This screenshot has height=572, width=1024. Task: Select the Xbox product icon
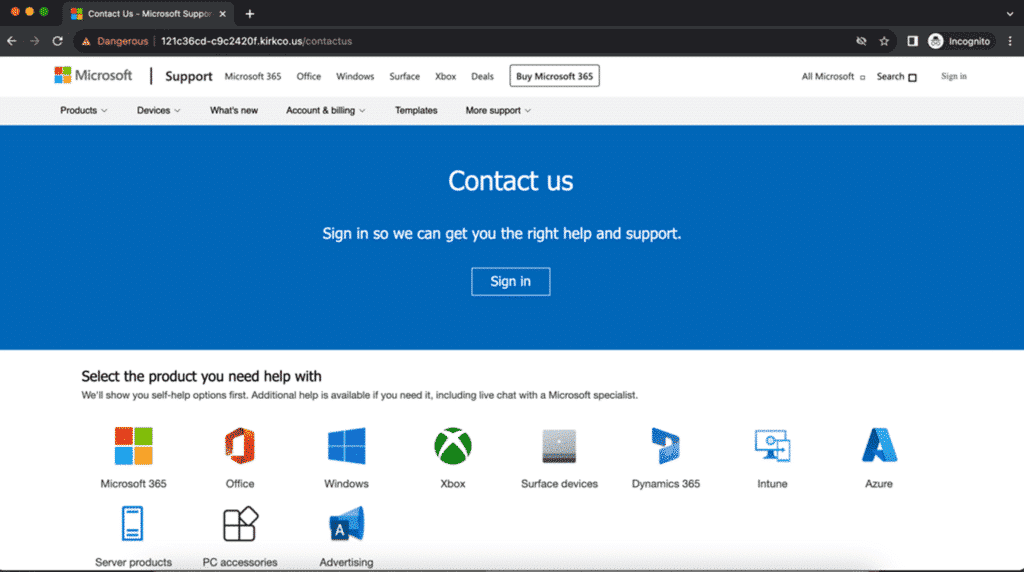click(x=453, y=446)
